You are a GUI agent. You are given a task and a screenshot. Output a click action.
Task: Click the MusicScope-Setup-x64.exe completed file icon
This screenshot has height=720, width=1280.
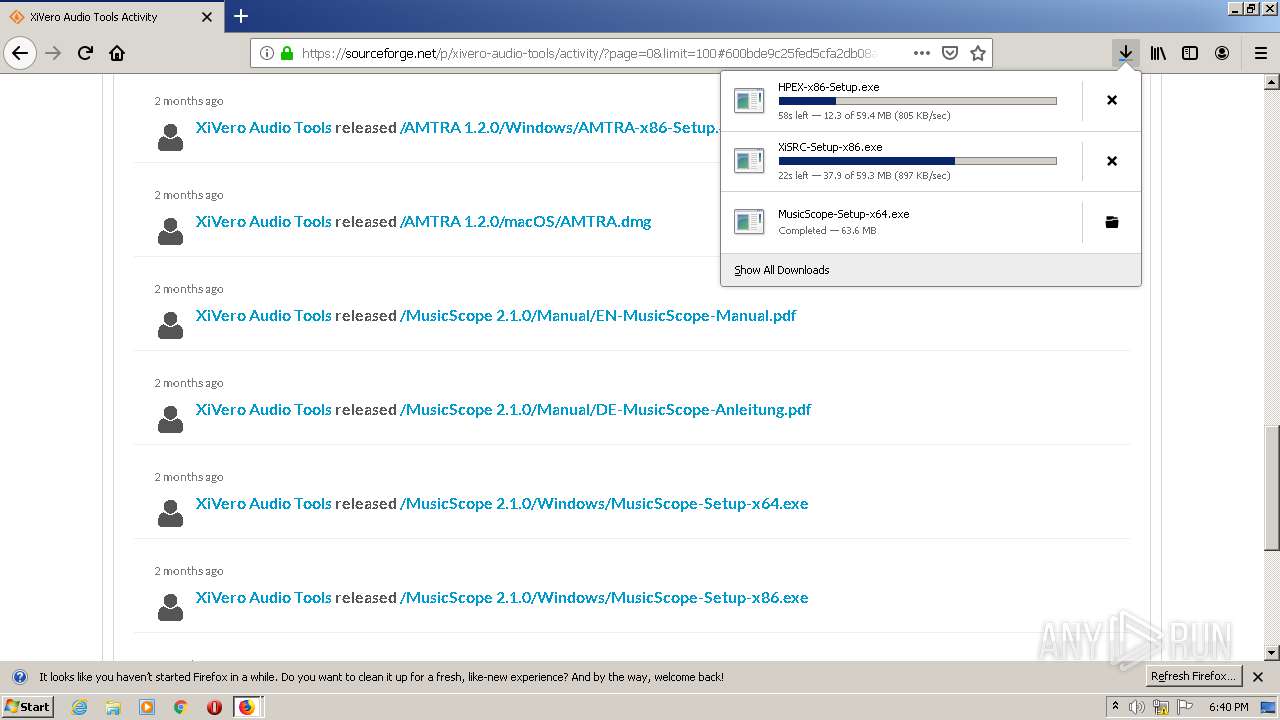(x=749, y=222)
